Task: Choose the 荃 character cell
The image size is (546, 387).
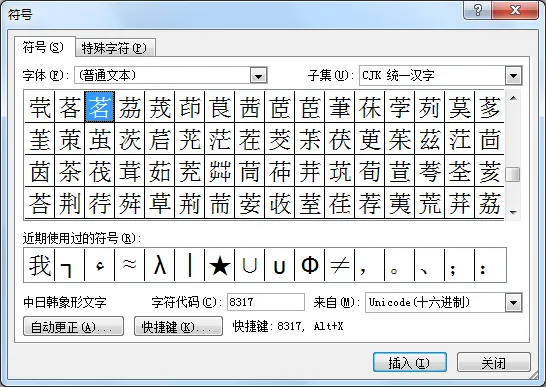Action: (x=459, y=171)
